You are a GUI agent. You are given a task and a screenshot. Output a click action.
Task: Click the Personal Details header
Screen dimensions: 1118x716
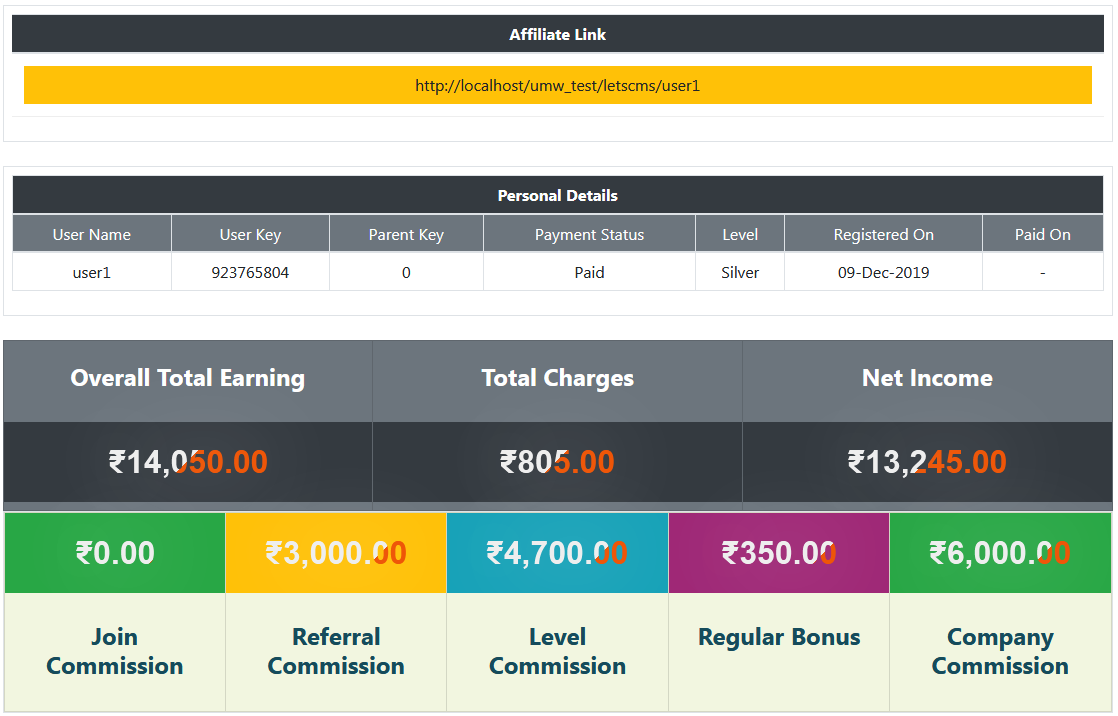click(557, 196)
